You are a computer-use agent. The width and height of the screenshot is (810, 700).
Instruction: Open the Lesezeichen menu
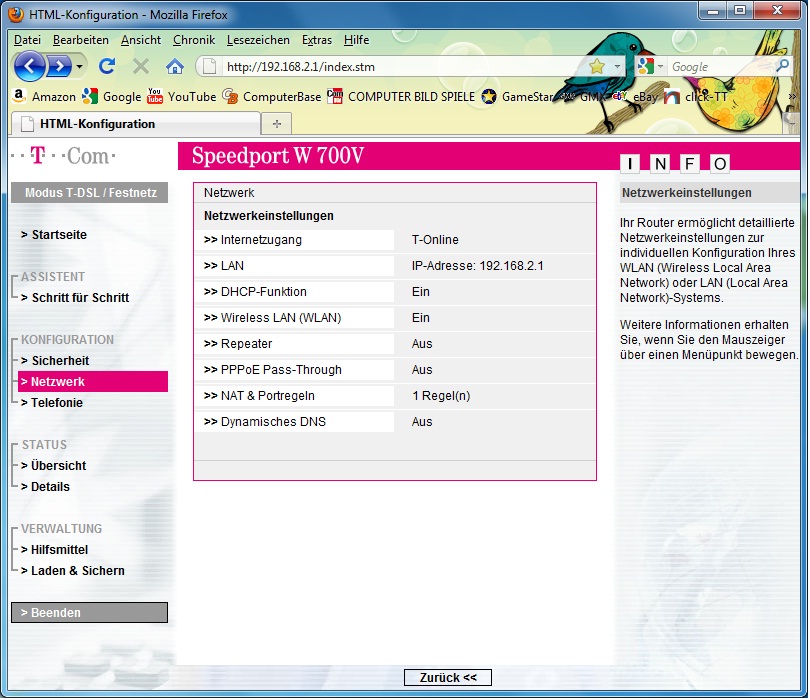[x=258, y=40]
